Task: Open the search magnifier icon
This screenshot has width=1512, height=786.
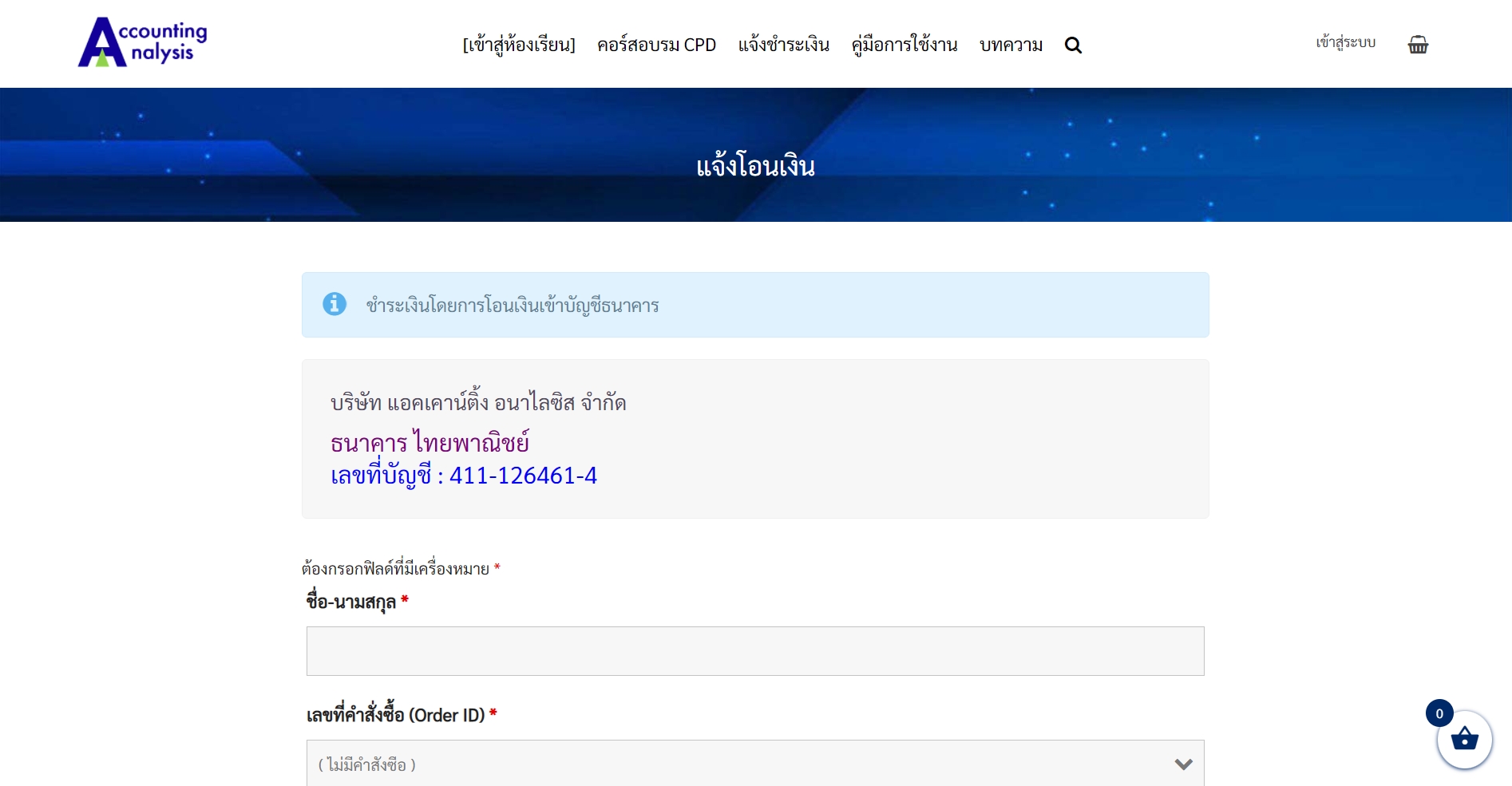Action: click(1073, 45)
